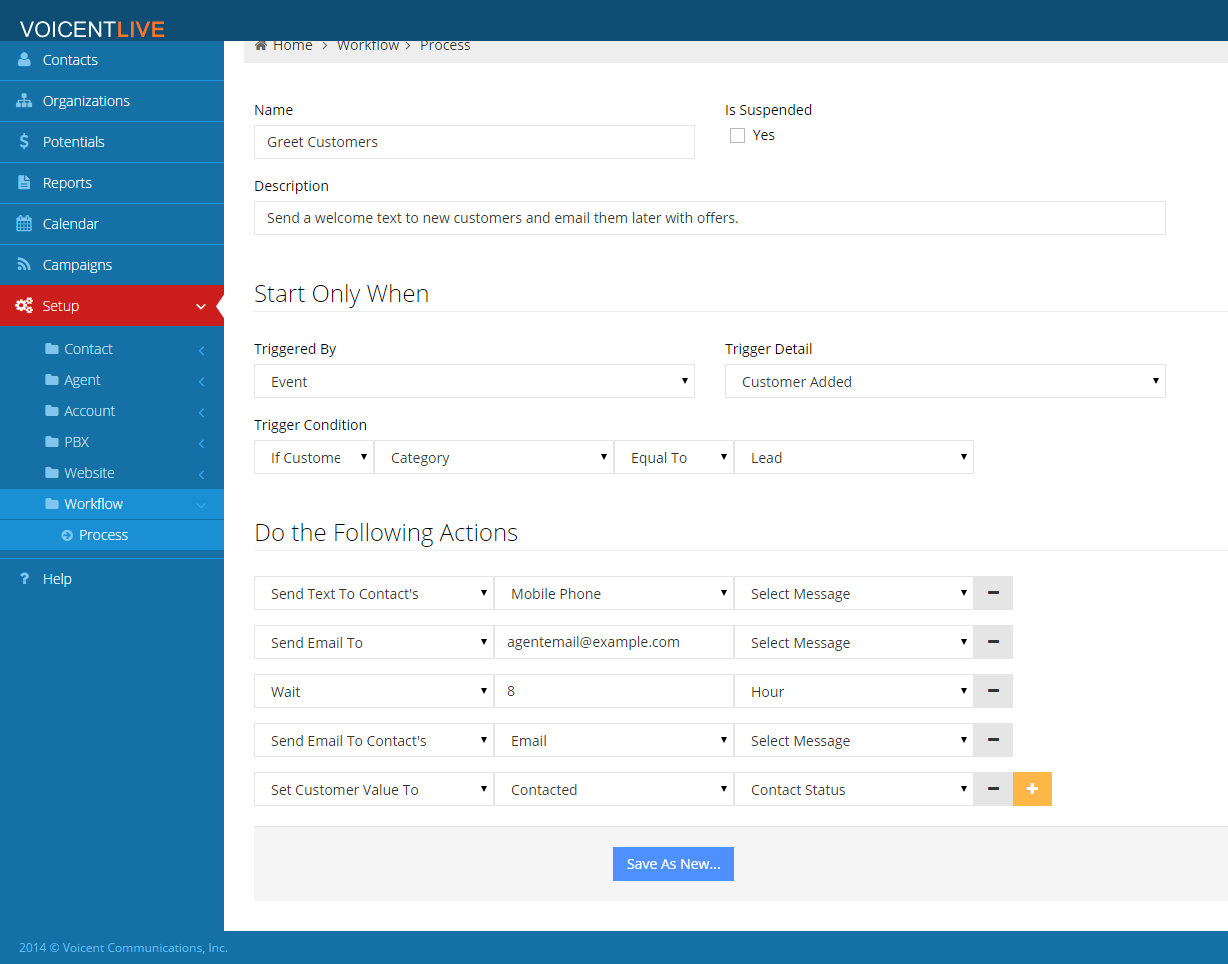Open the Hour time unit dropdown

coord(854,691)
